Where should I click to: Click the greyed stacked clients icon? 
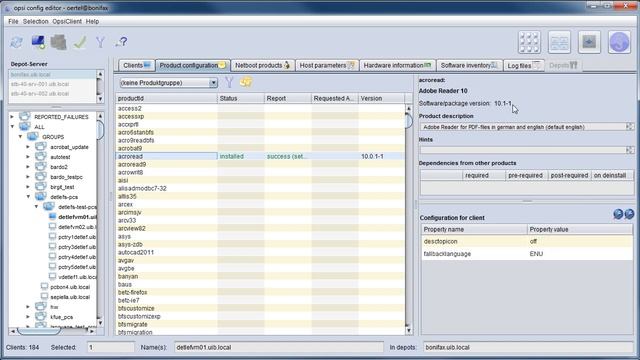pyautogui.click(x=59, y=42)
